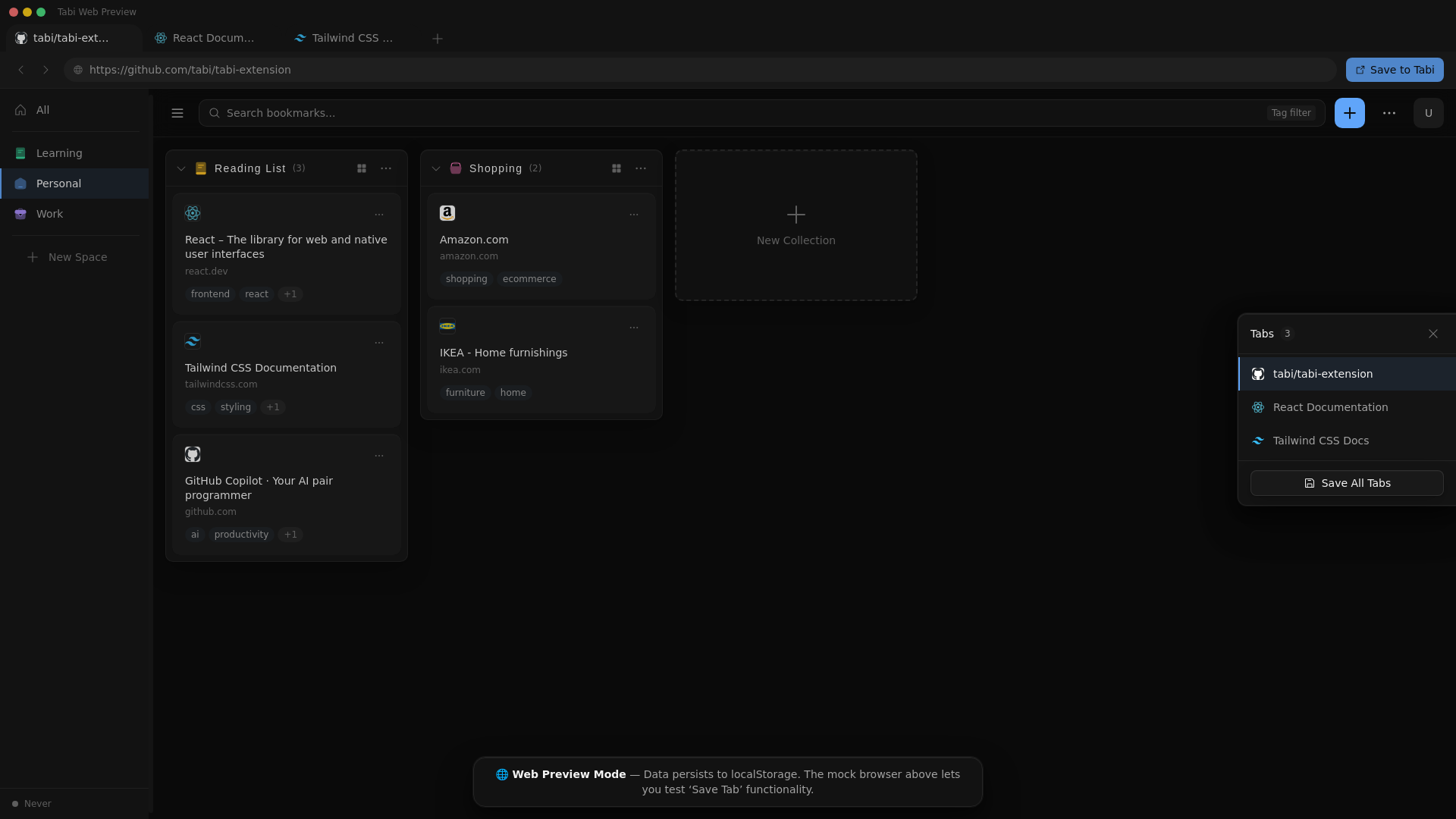The height and width of the screenshot is (819, 1456).
Task: Open the Learning space
Action: coord(74,153)
